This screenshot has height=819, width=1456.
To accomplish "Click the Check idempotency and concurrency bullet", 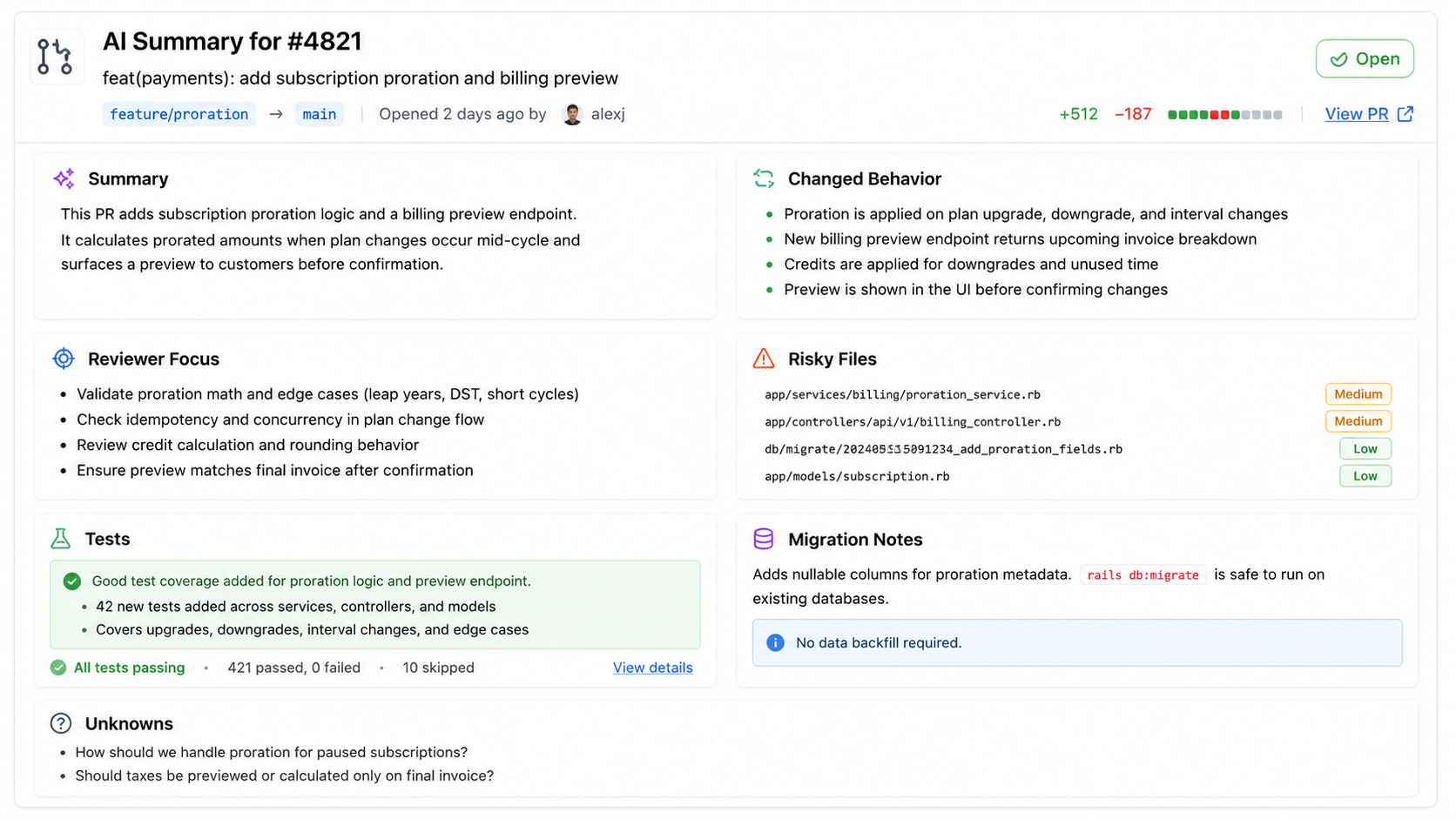I will pos(280,420).
